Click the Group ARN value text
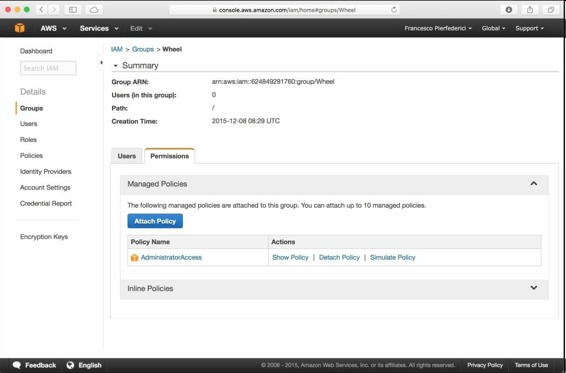 273,82
